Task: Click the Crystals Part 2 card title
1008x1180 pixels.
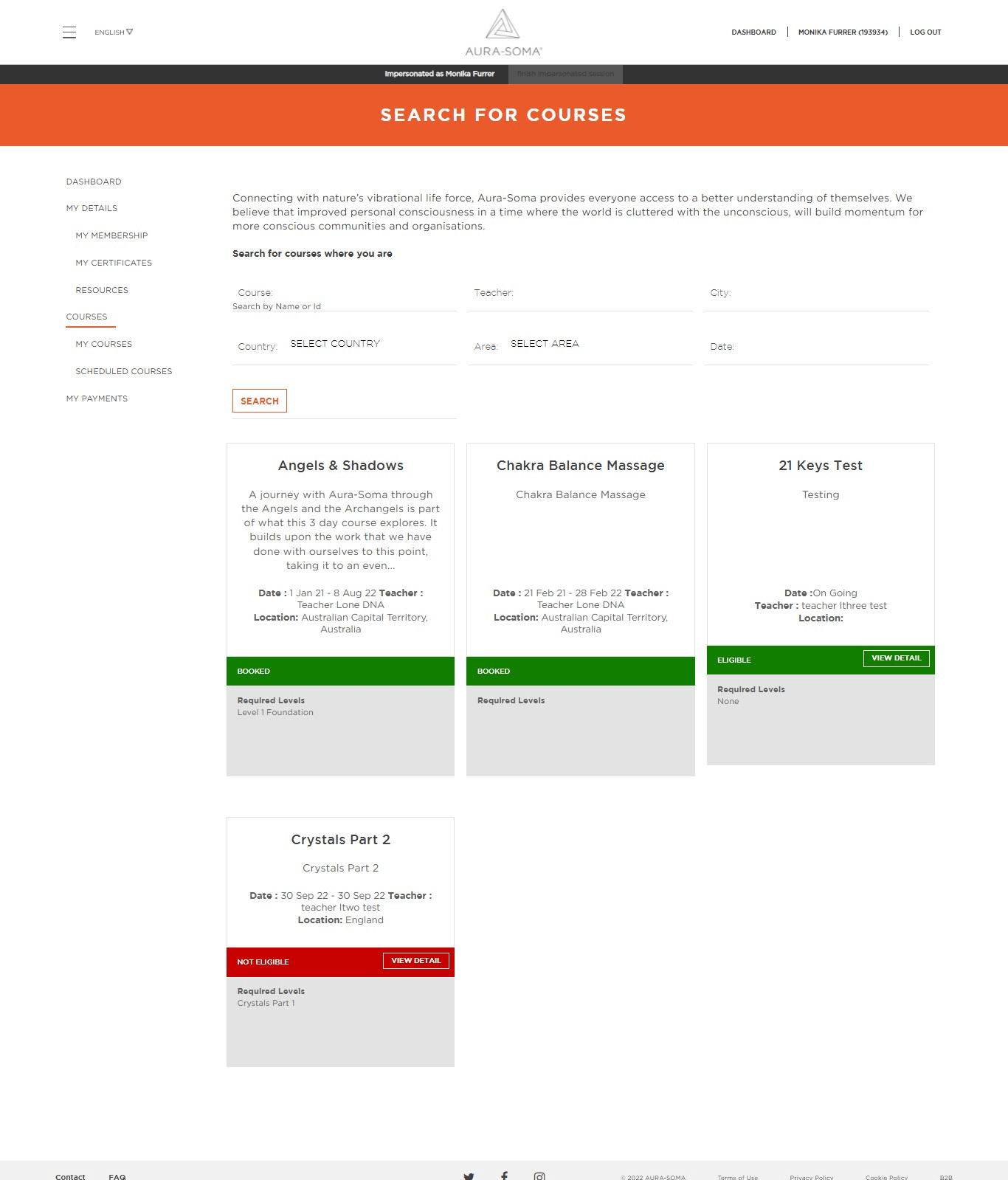Action: coord(341,840)
